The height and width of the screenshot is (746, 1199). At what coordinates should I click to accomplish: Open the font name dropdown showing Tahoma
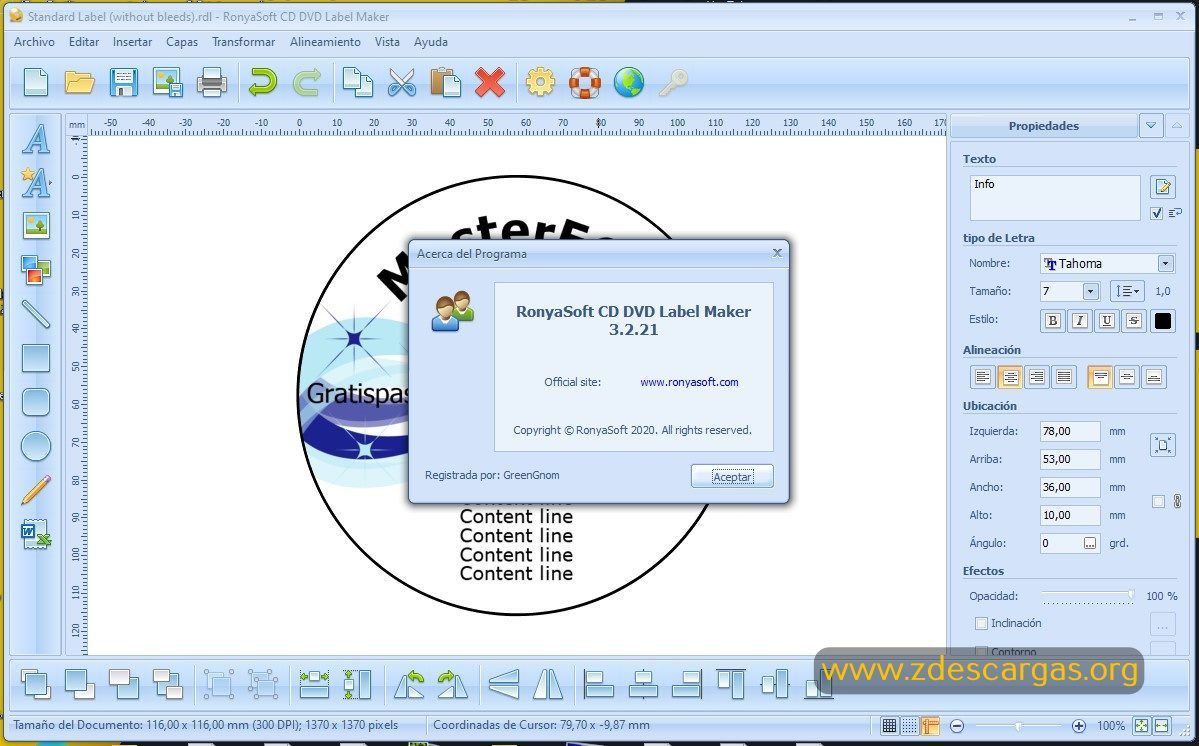[x=1165, y=264]
